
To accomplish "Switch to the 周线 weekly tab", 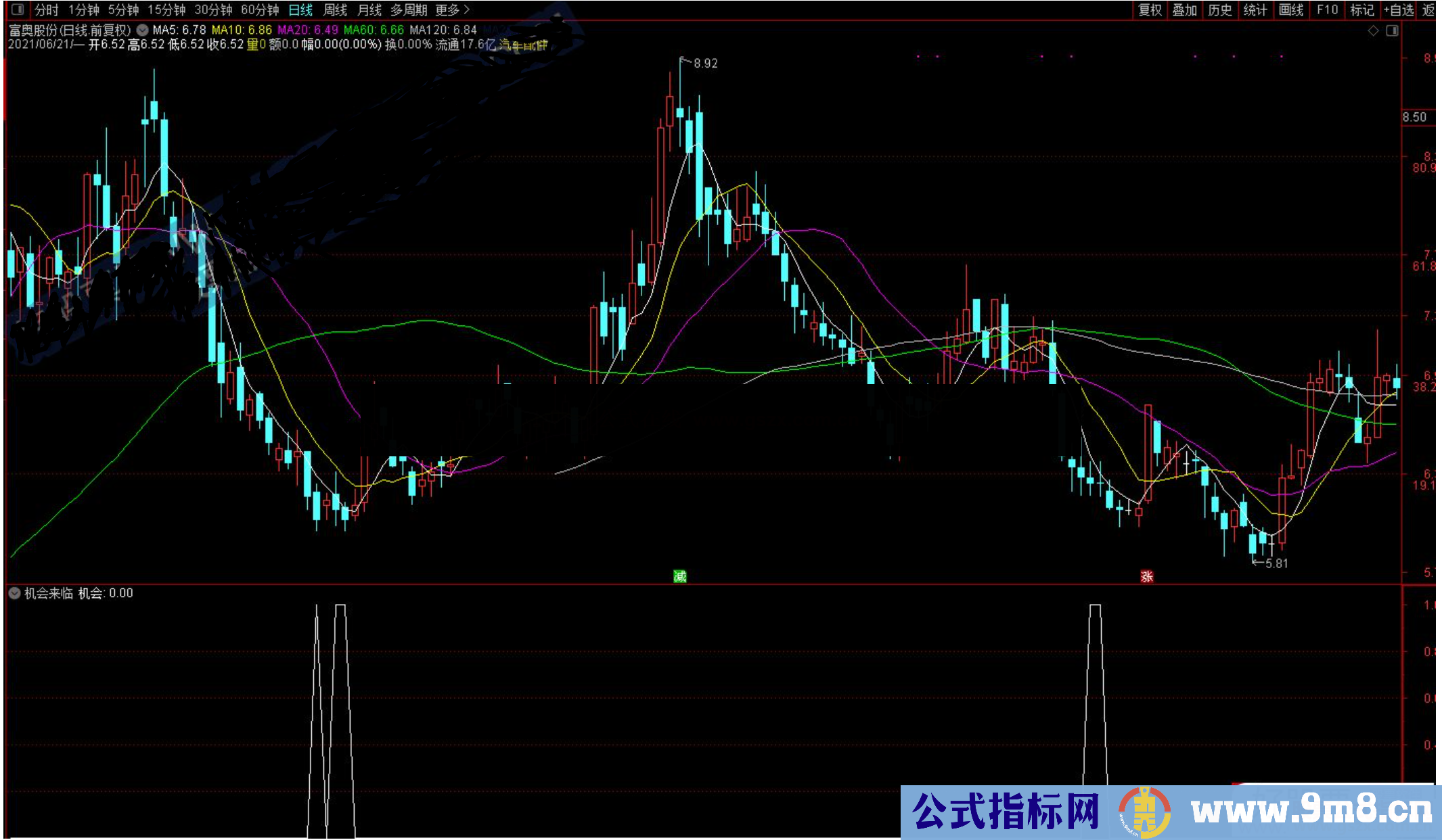I will (334, 10).
